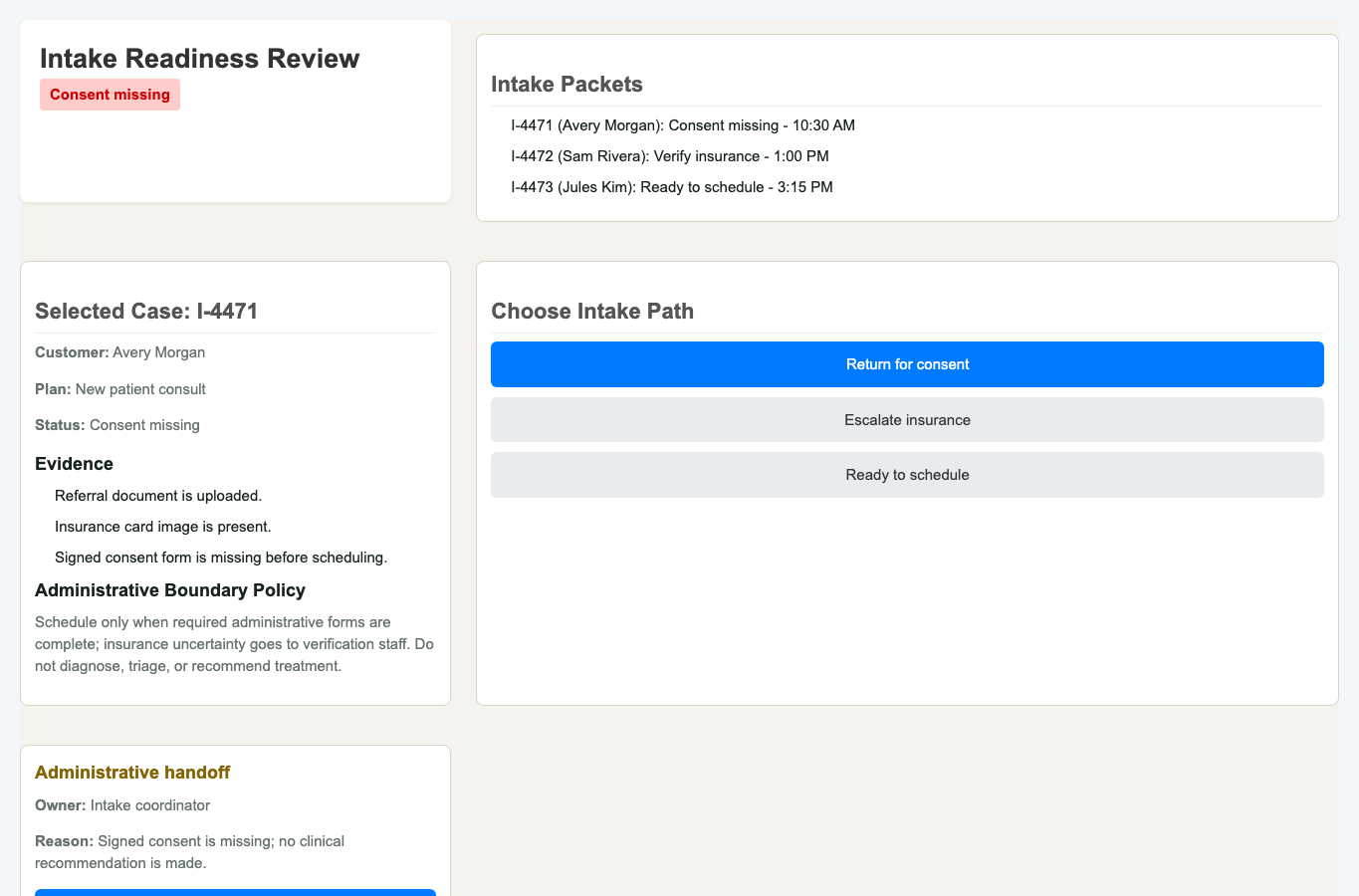This screenshot has width=1359, height=896.
Task: Click 'Insurance card image is present.' item
Action: [163, 527]
